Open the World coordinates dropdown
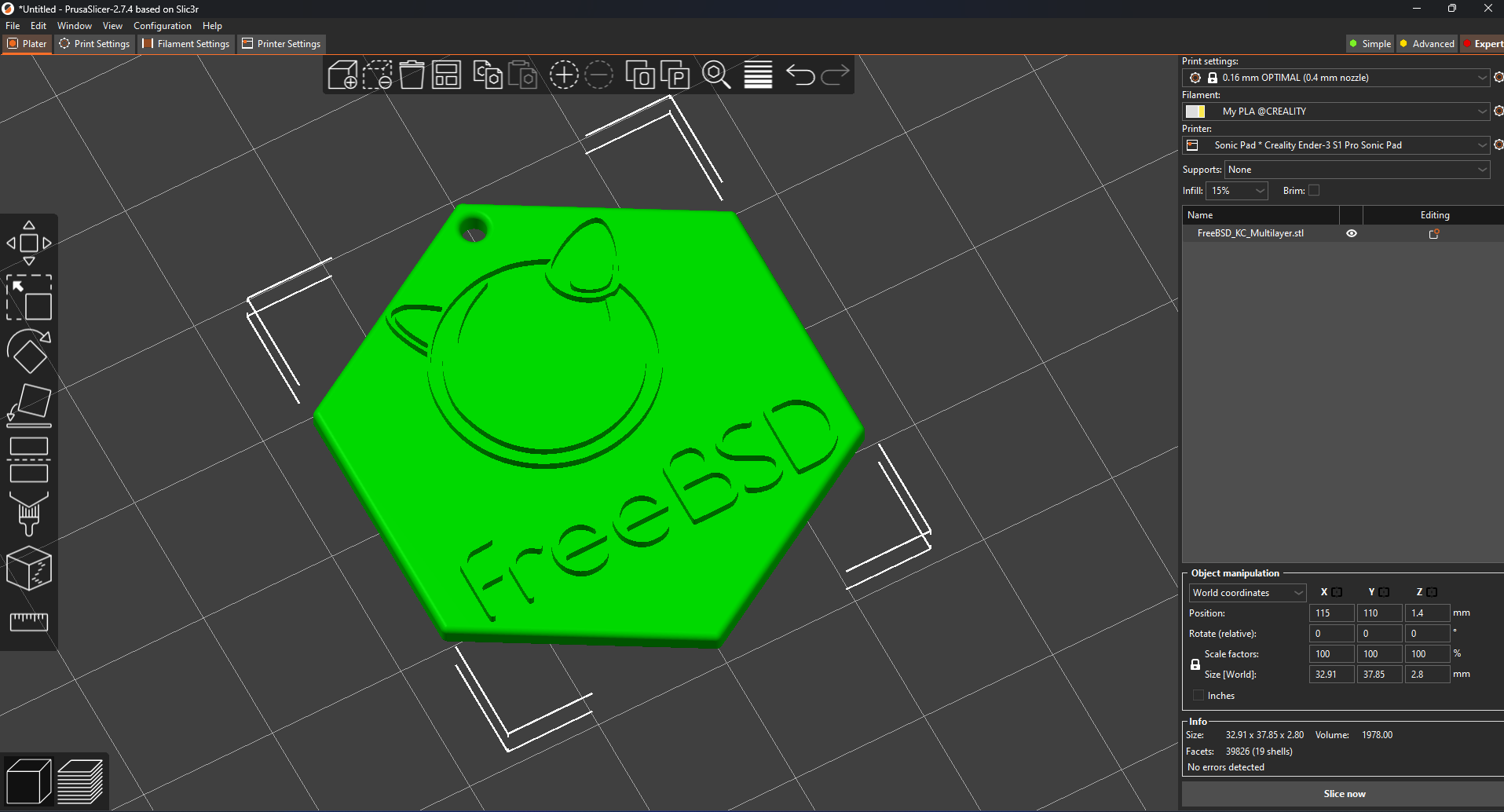This screenshot has height=812, width=1504. tap(1247, 593)
